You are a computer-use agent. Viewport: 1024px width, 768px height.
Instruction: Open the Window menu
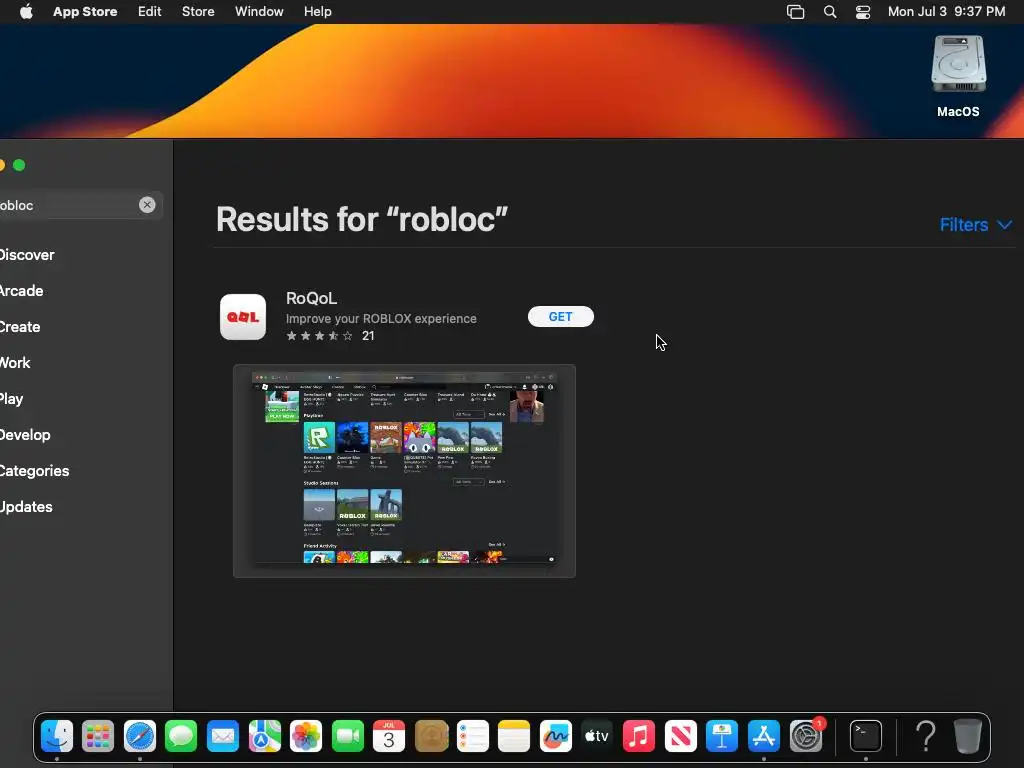coord(259,12)
